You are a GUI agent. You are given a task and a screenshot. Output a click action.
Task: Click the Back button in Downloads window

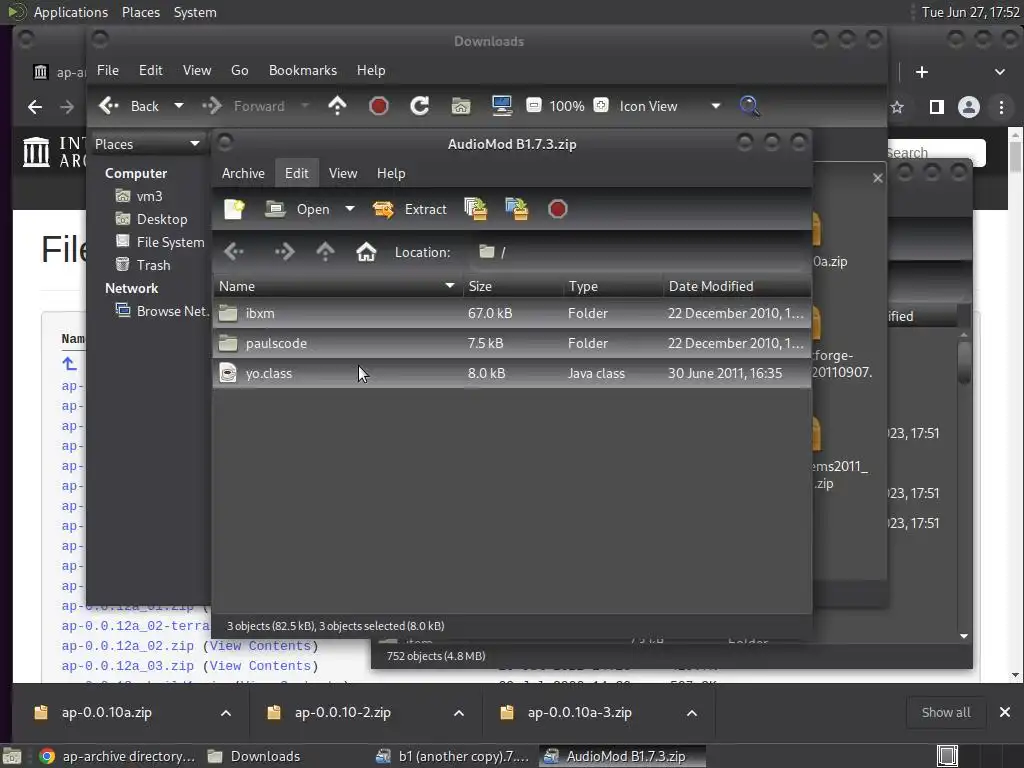pos(129,106)
